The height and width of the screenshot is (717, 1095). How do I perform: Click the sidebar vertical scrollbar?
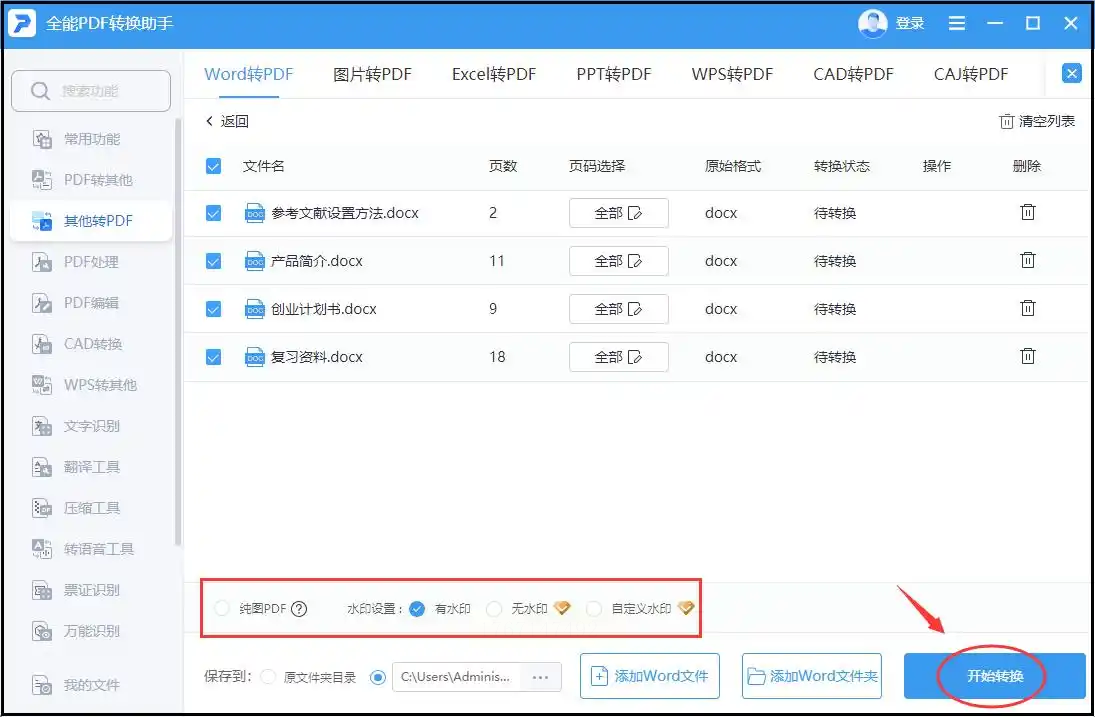[178, 332]
